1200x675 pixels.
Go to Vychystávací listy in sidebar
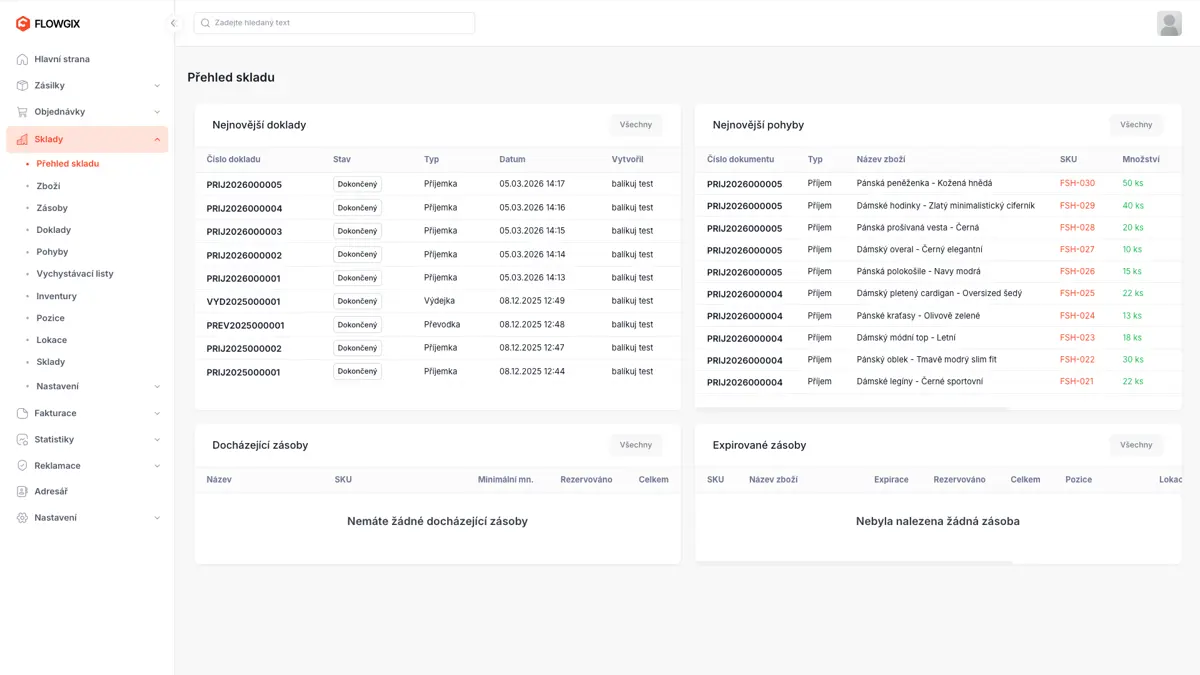click(75, 274)
